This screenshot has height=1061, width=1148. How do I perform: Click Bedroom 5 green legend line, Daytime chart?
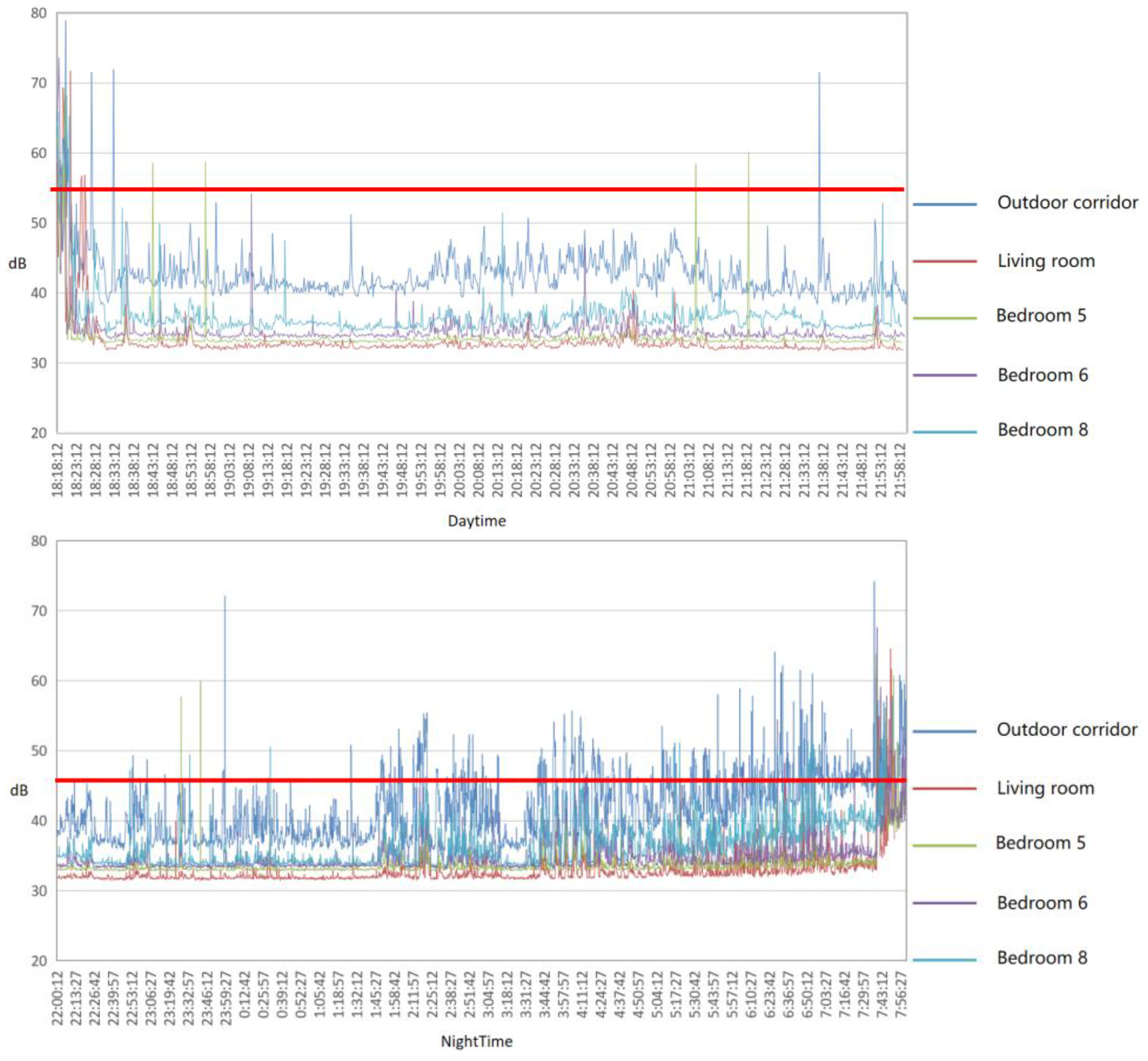click(945, 317)
